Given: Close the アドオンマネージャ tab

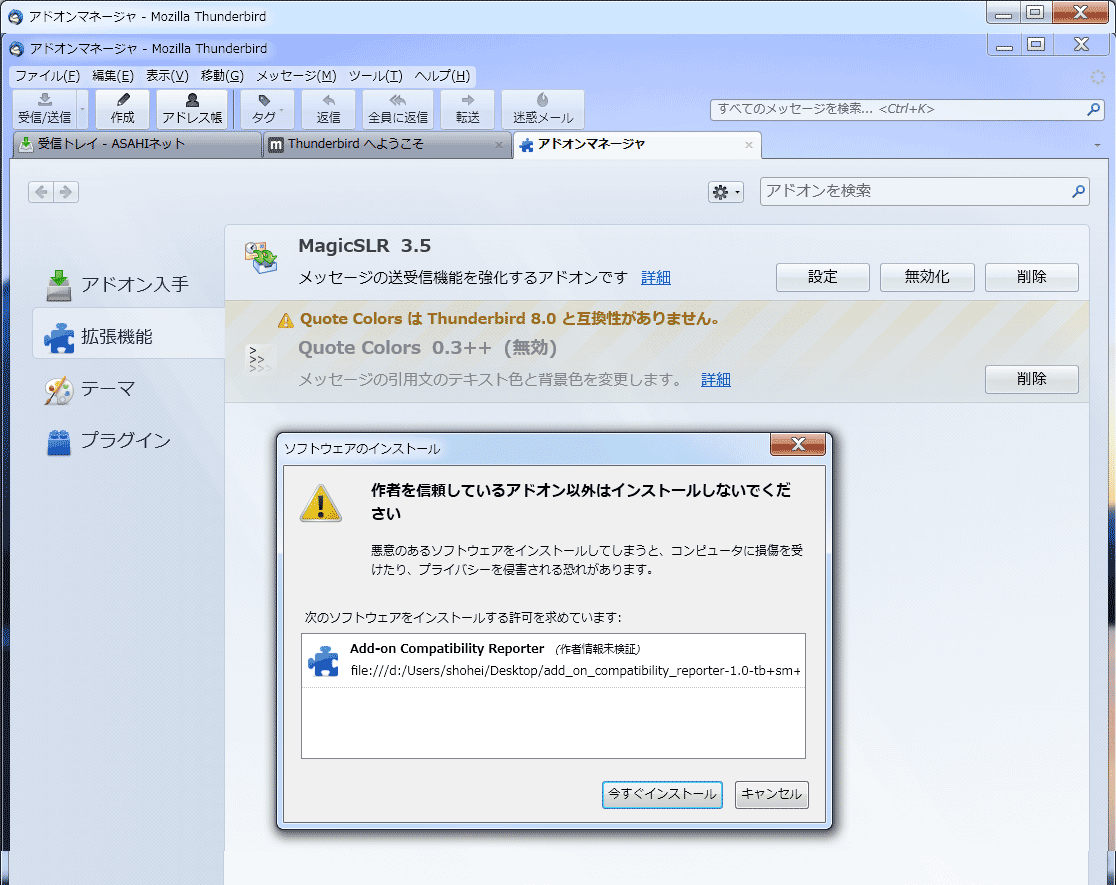Looking at the screenshot, I should [749, 145].
